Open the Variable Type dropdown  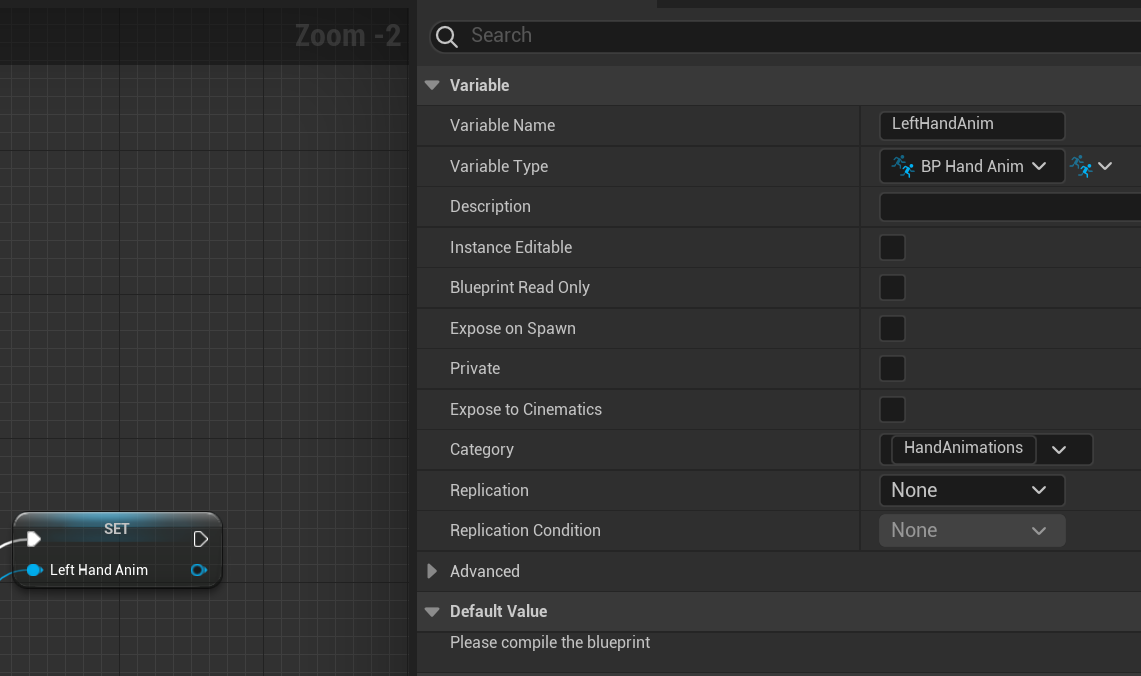tap(972, 166)
